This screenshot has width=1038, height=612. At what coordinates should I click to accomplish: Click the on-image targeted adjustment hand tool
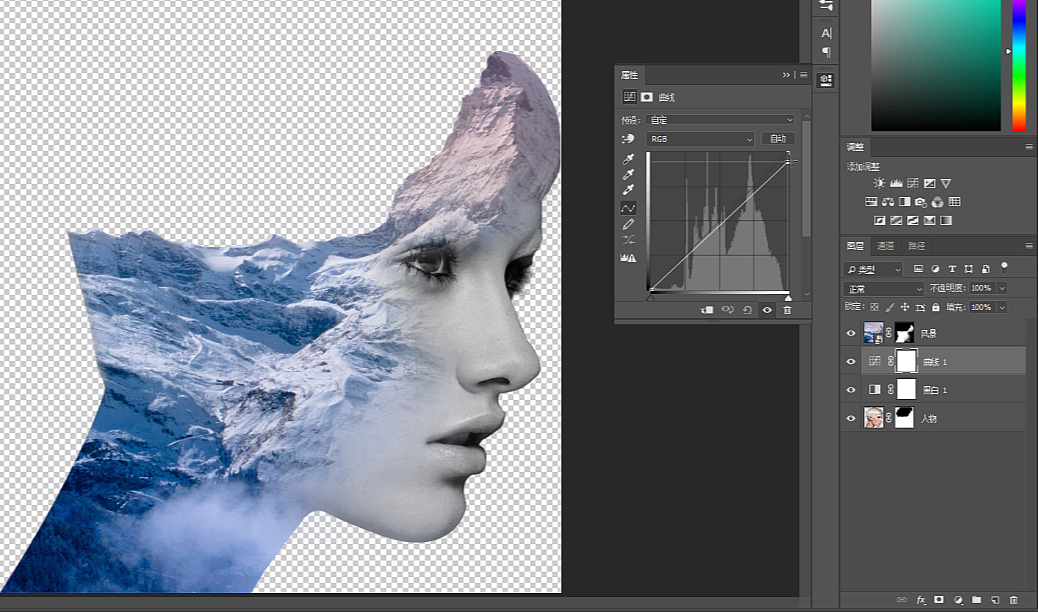pyautogui.click(x=628, y=139)
